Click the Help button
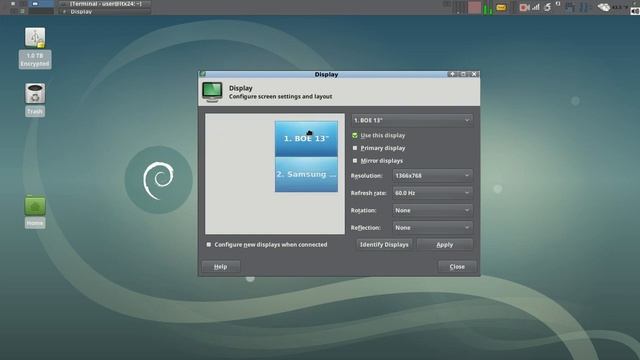The width and height of the screenshot is (640, 360). point(220,267)
